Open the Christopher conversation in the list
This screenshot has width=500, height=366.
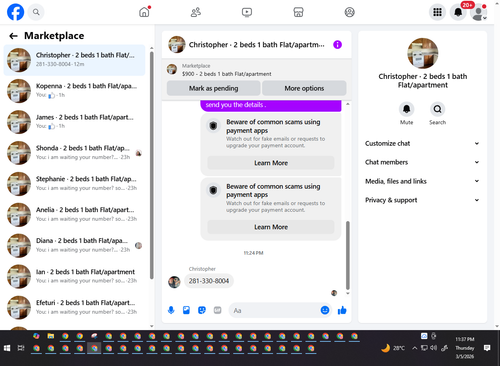point(74,60)
